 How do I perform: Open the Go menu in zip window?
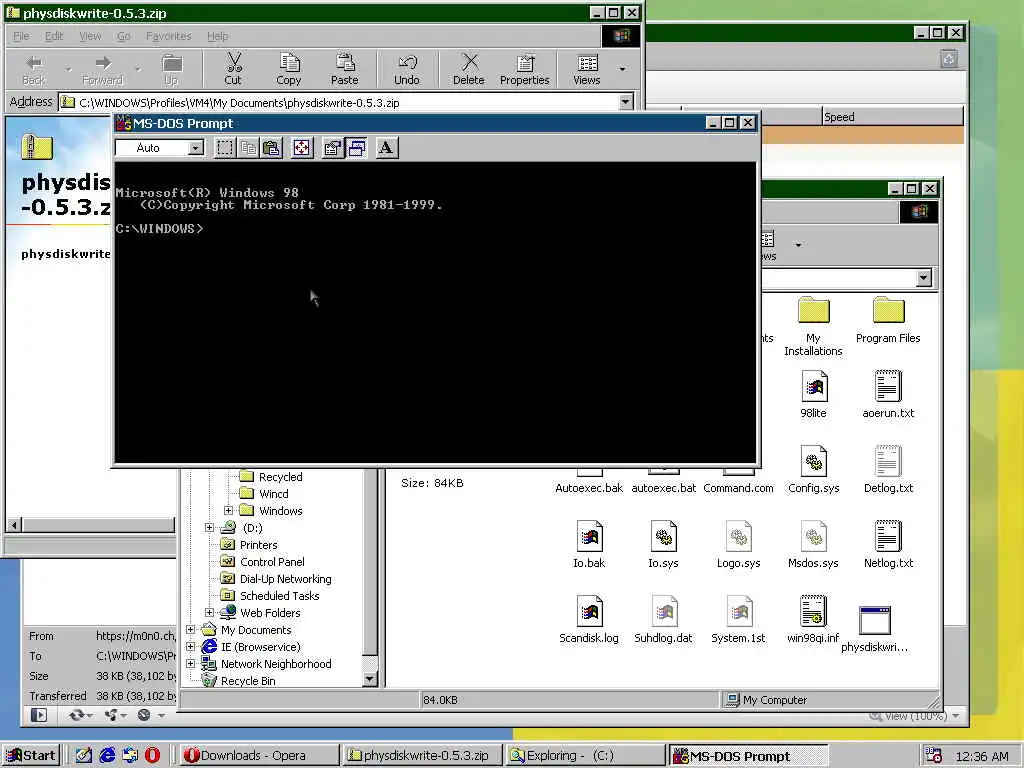tap(123, 36)
